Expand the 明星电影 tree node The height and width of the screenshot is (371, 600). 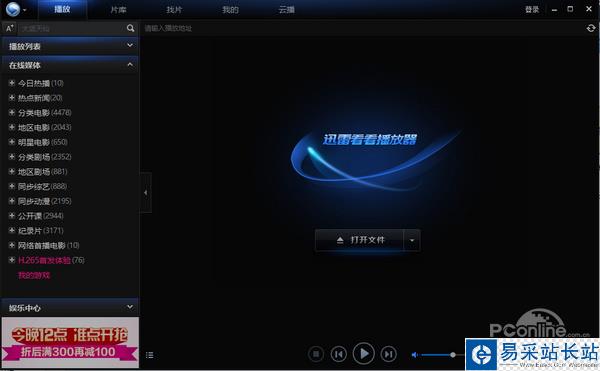(12, 142)
